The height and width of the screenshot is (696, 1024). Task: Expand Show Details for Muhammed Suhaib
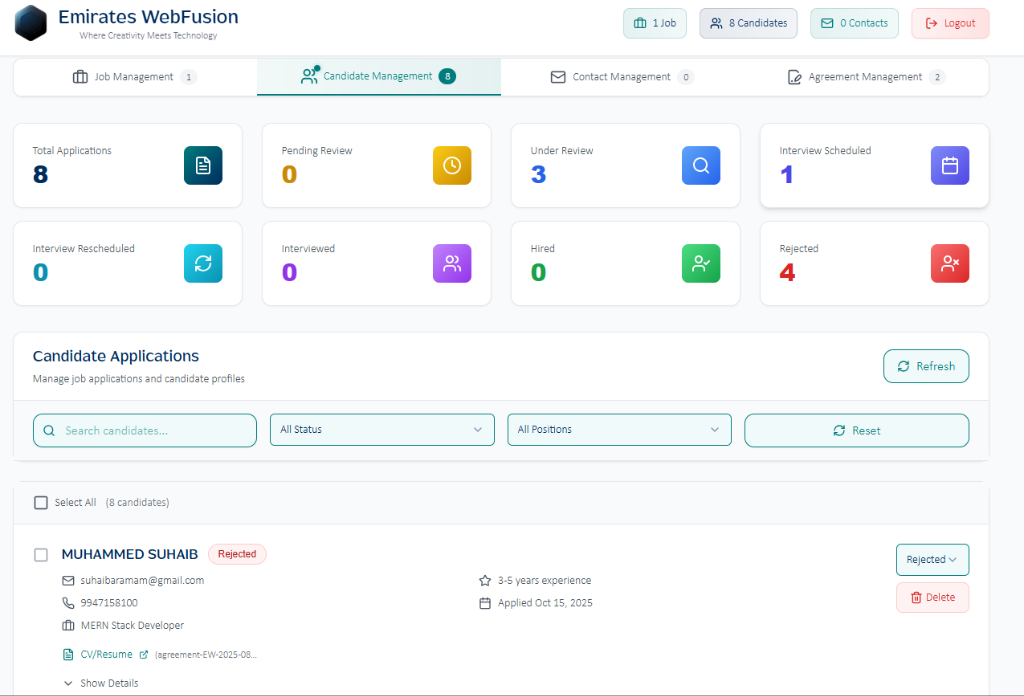(101, 683)
